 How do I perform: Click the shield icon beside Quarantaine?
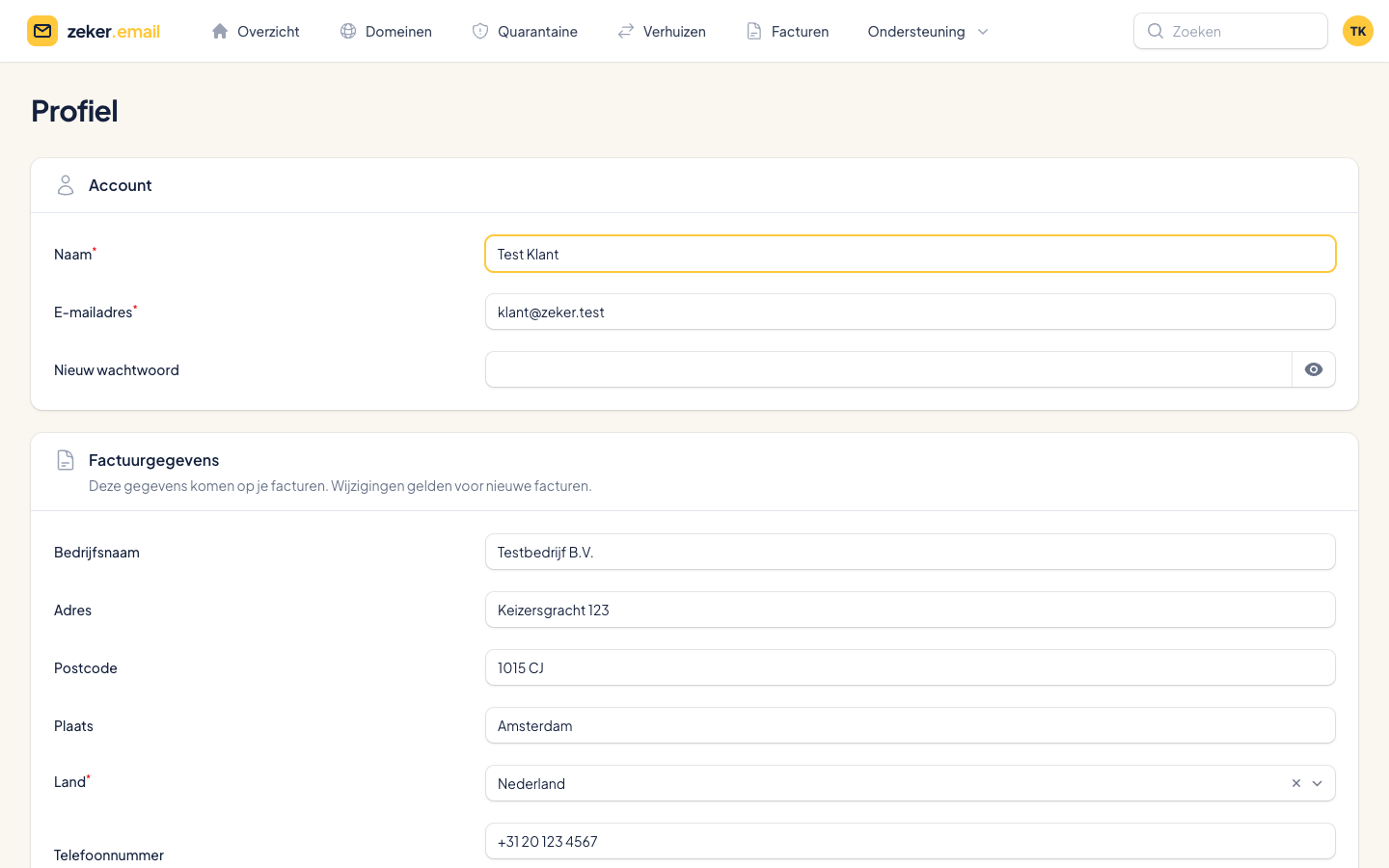point(480,31)
